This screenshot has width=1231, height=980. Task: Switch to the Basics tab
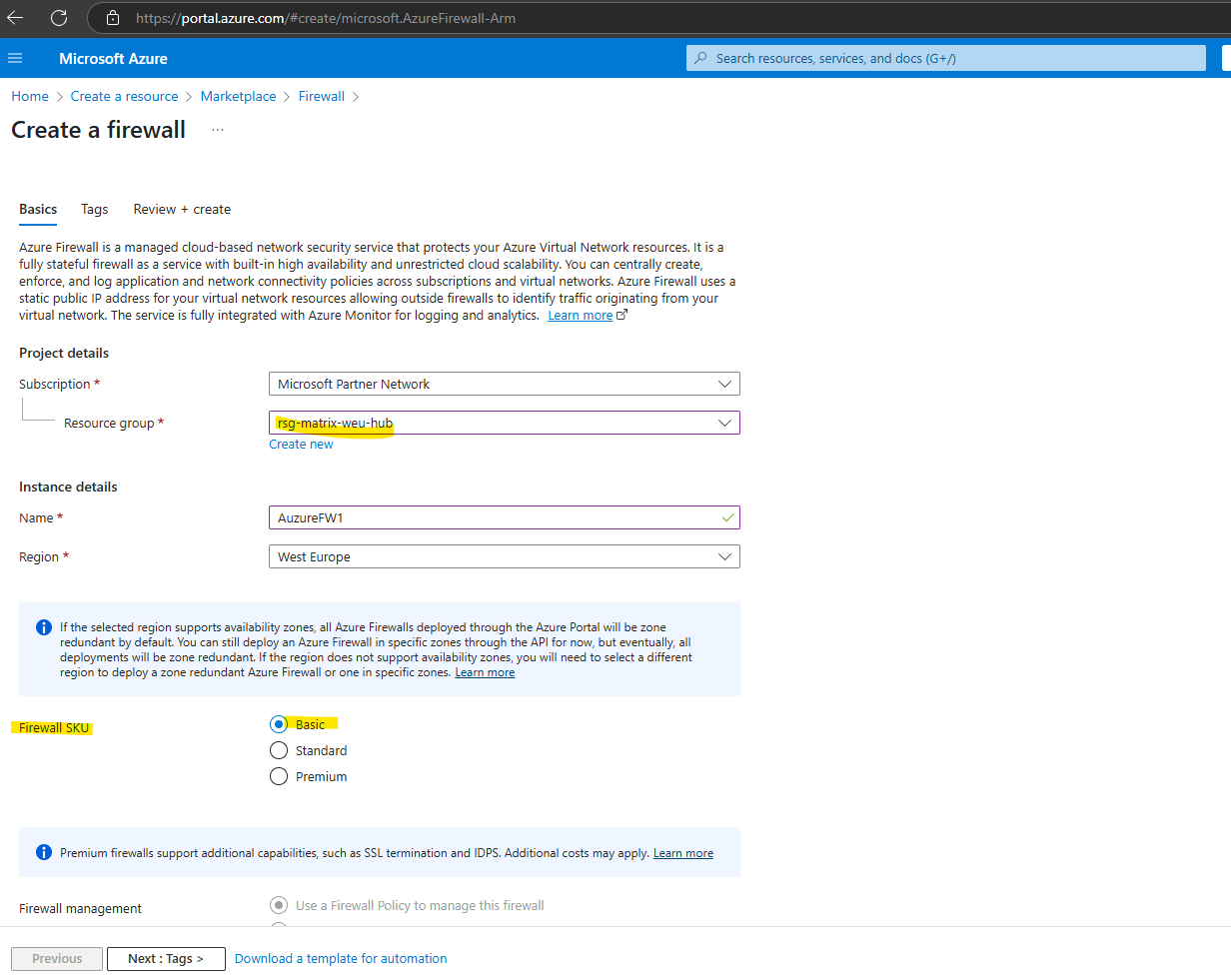(38, 209)
